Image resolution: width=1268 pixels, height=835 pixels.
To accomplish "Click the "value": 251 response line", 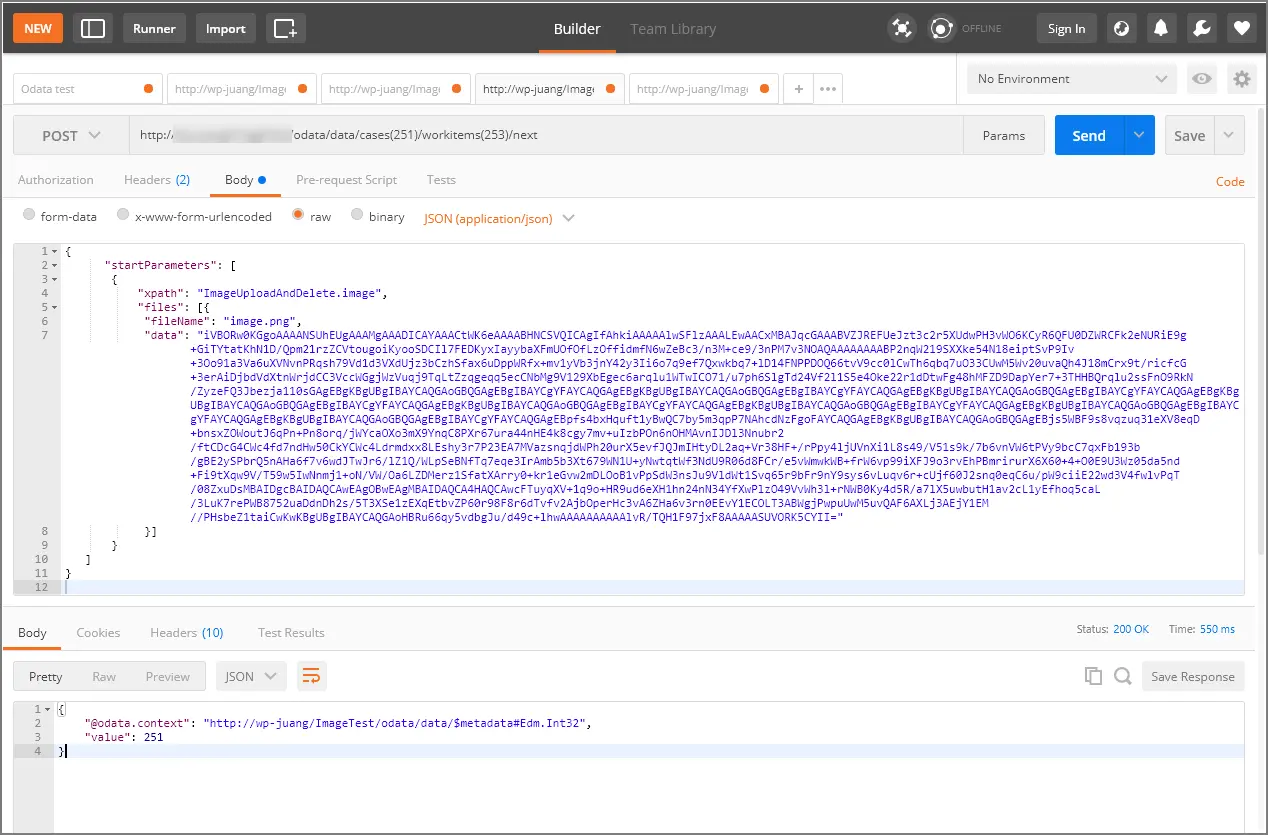I will pos(124,737).
